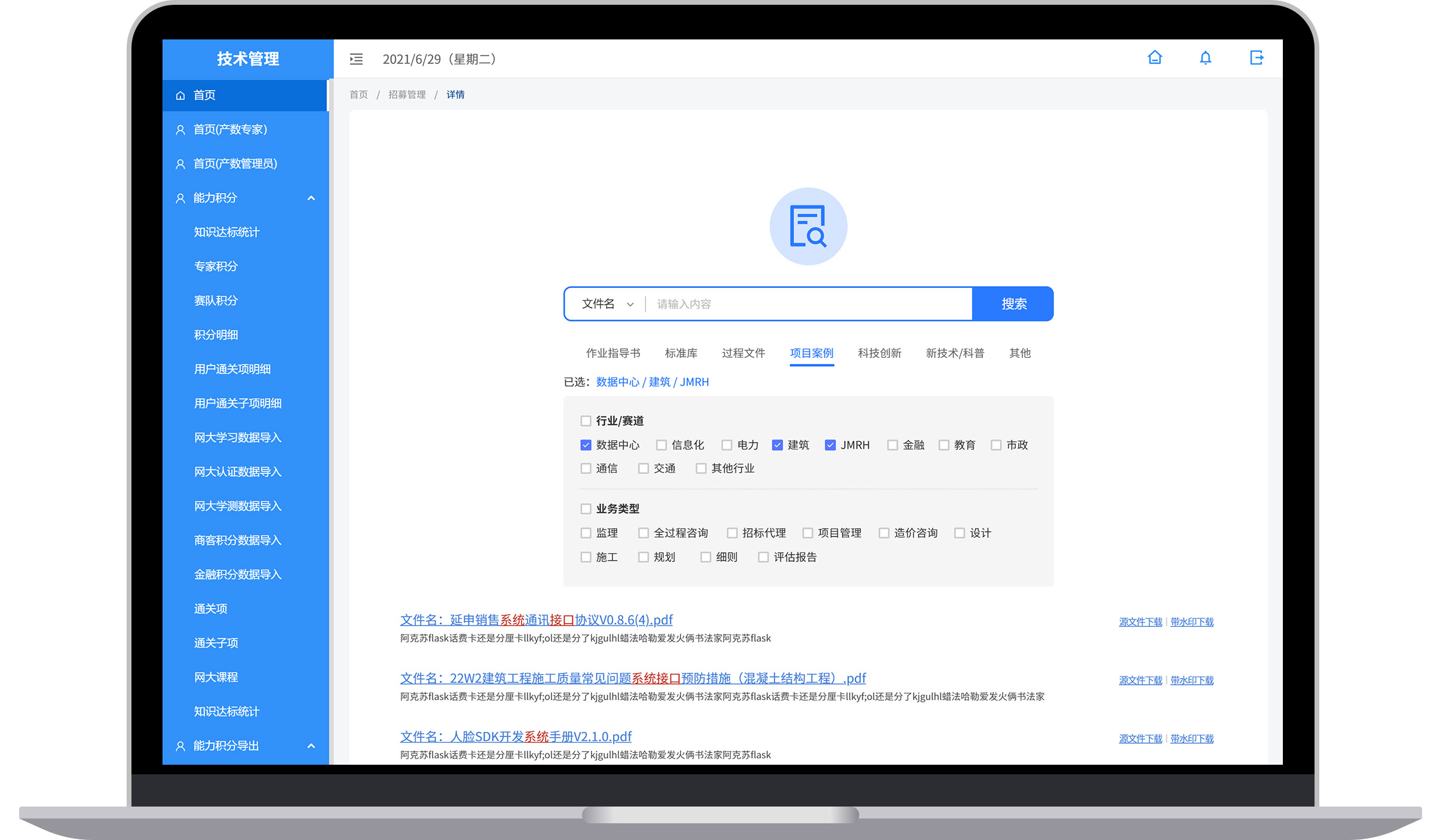Screen dimensions: 1440x840
Task: Uncheck the 建筑 checkbox
Action: (x=777, y=445)
